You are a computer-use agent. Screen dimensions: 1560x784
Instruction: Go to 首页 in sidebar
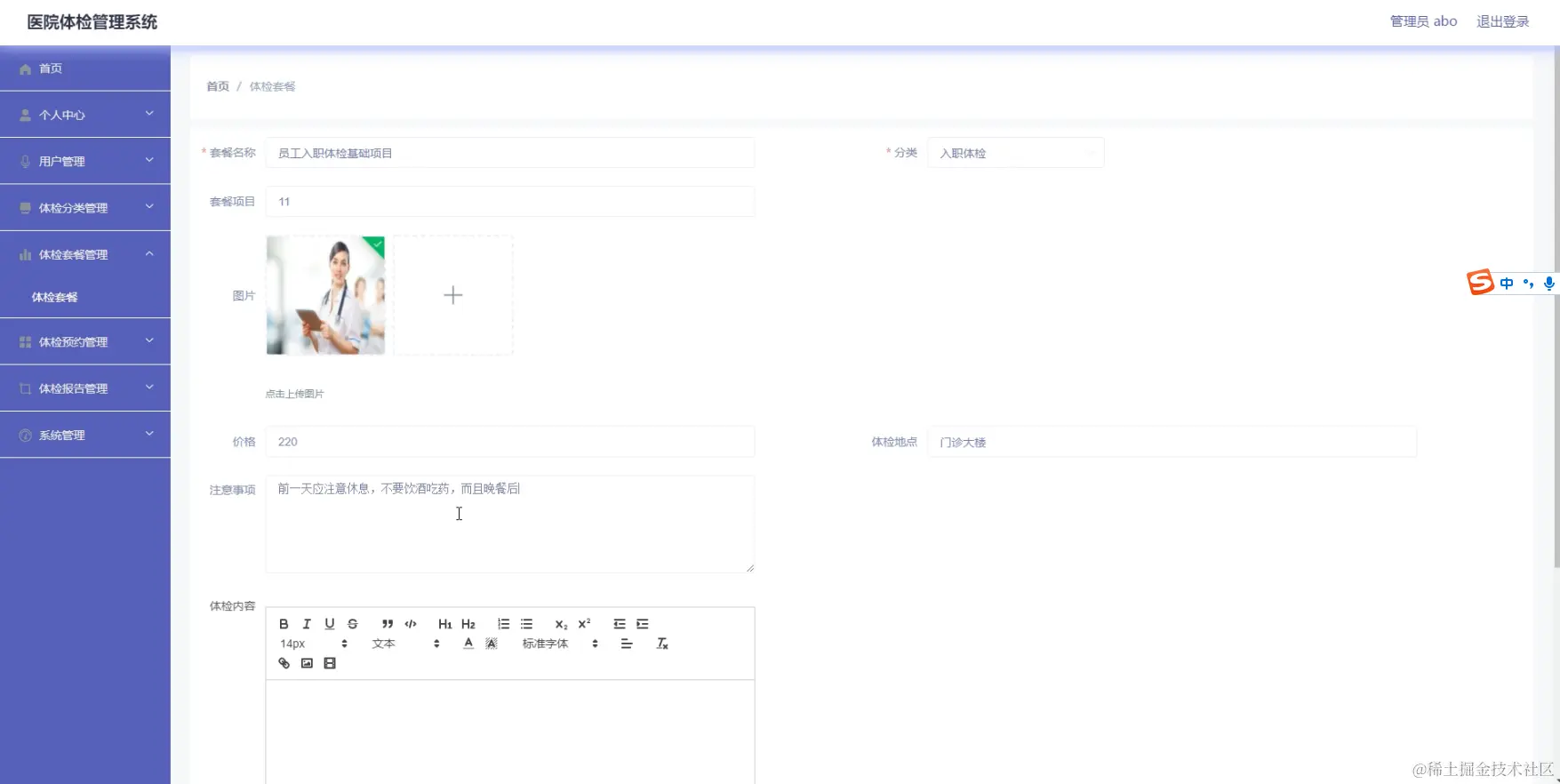pos(85,68)
